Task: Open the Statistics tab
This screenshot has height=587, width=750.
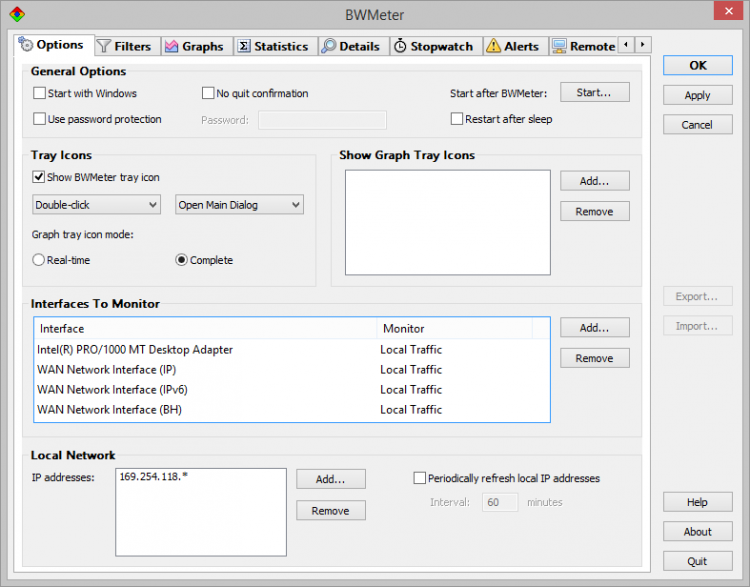Action: [276, 46]
